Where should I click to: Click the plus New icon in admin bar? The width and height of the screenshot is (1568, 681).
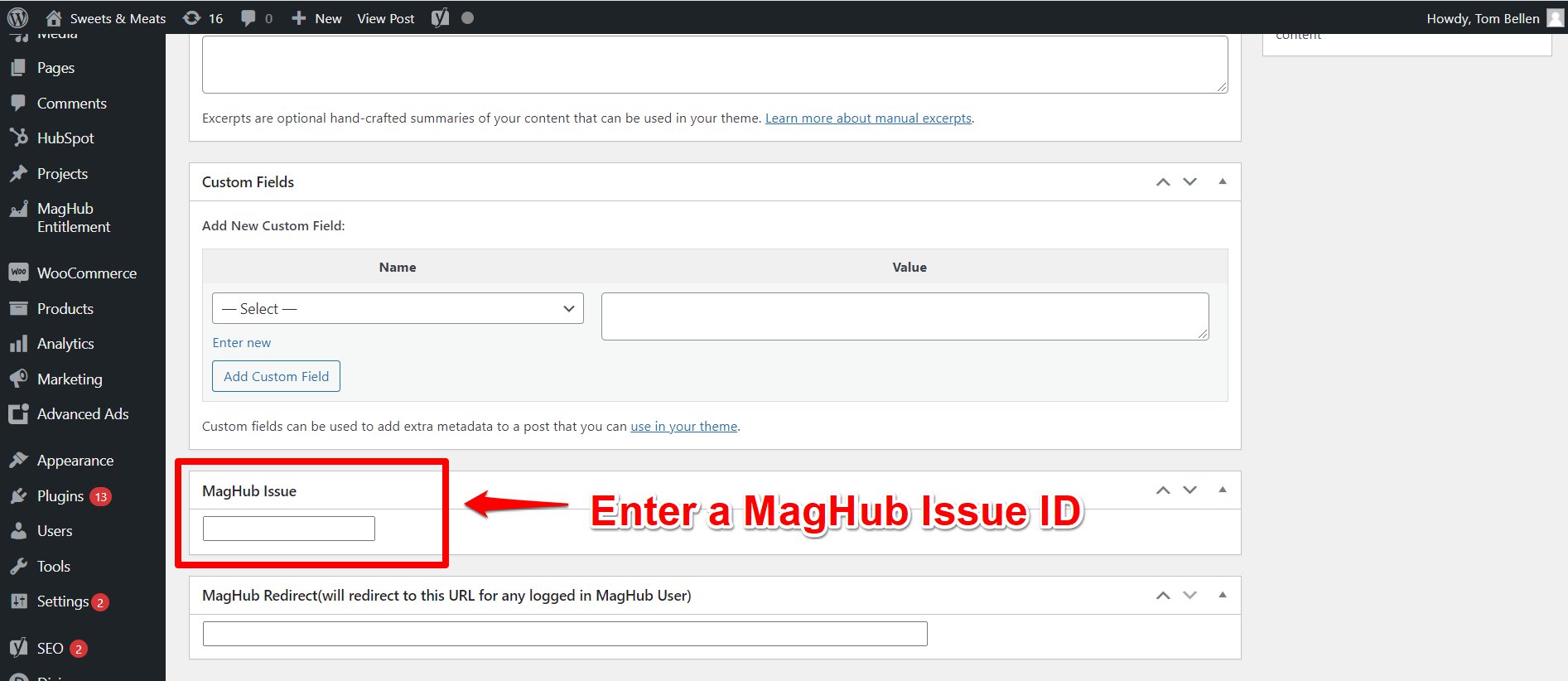point(299,18)
